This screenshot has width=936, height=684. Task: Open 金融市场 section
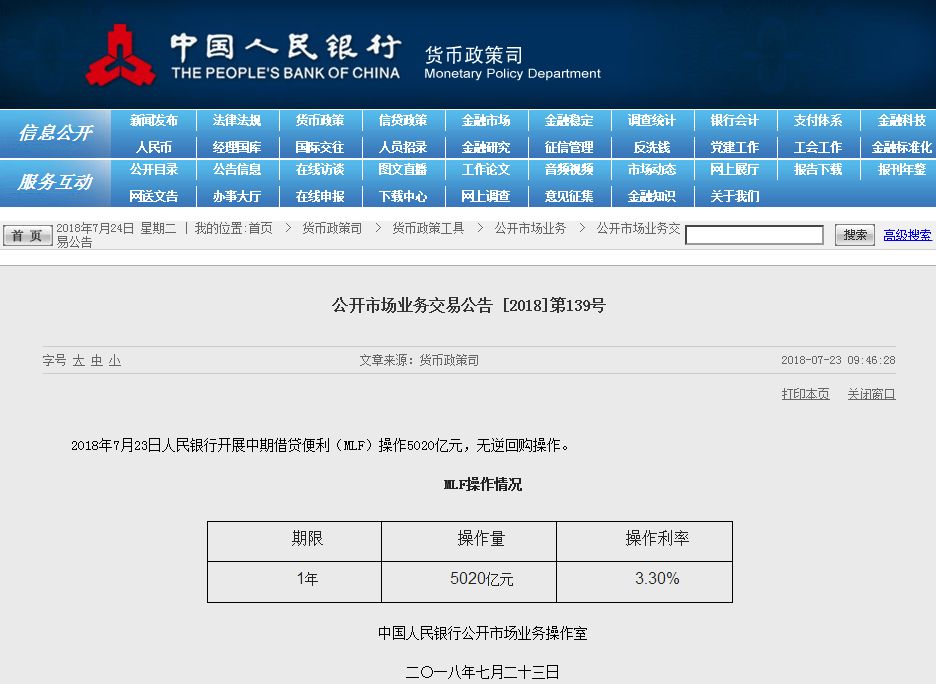486,121
